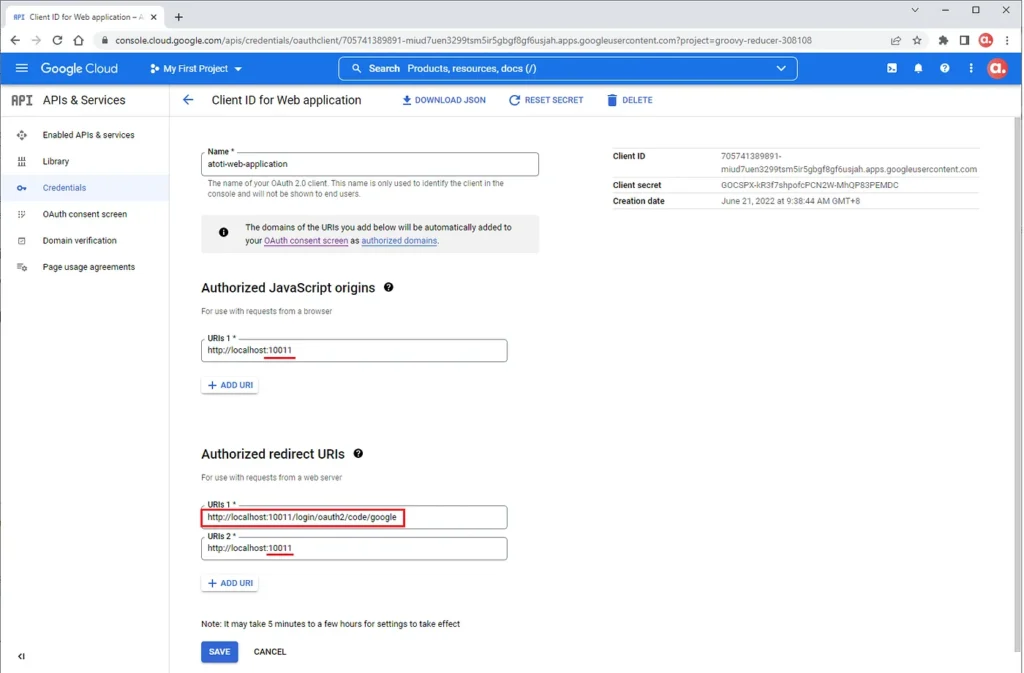The height and width of the screenshot is (673, 1024).
Task: Open the Google account avatar in console header
Action: [x=997, y=69]
